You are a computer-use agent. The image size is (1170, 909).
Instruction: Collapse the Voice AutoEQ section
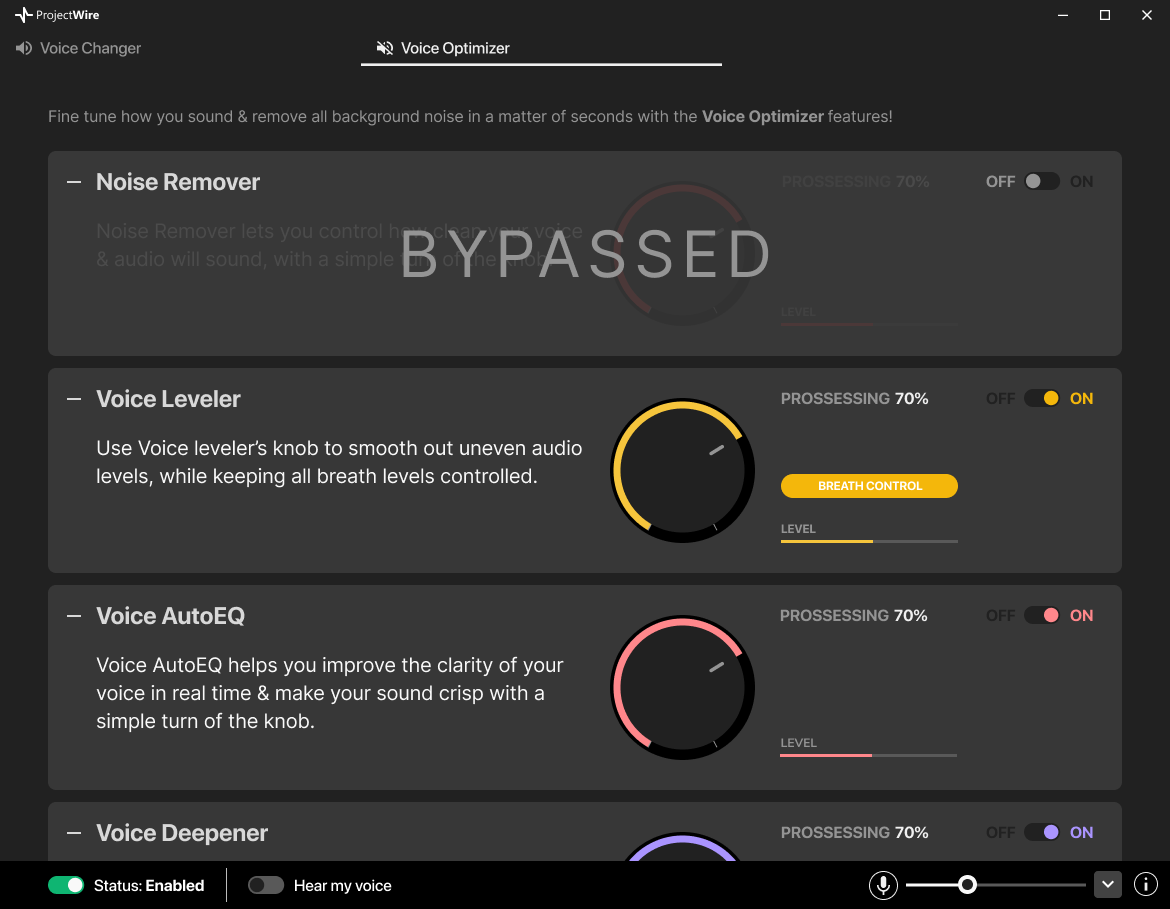click(74, 616)
